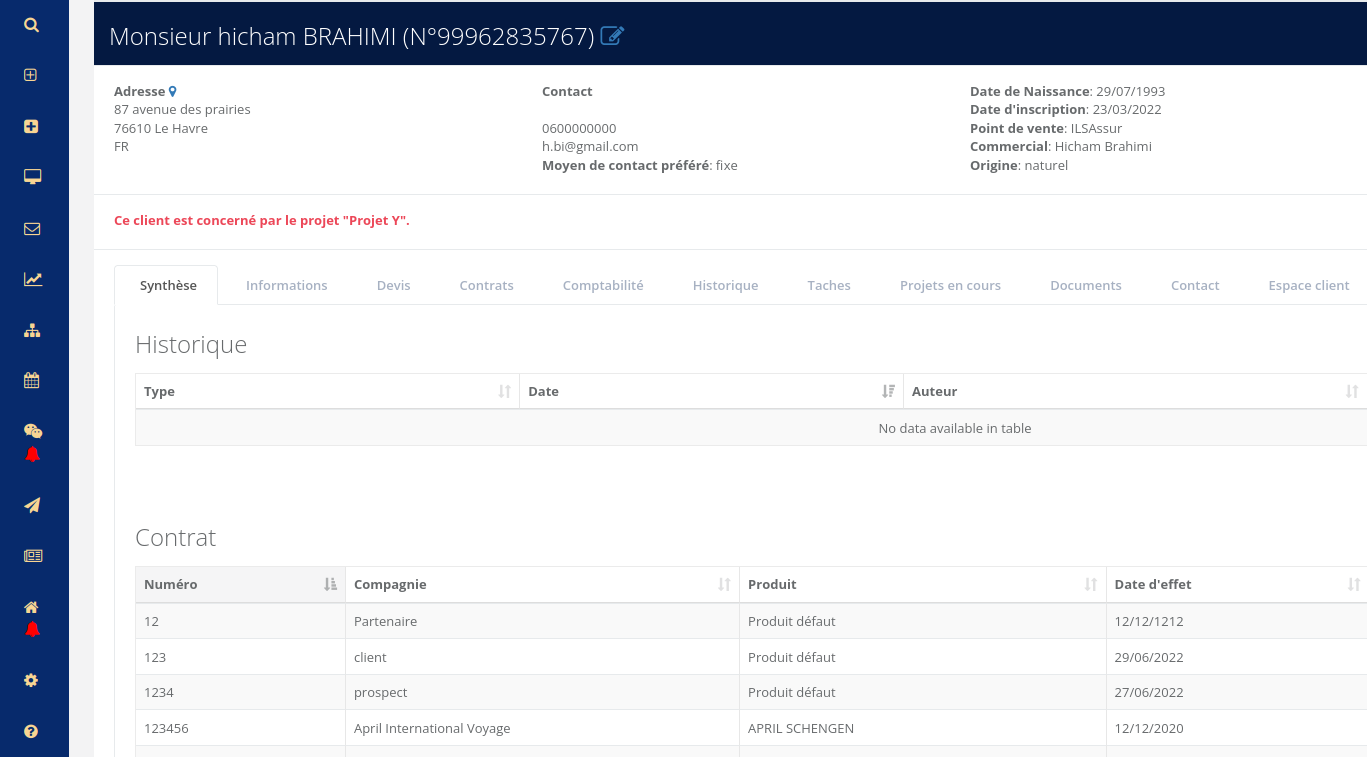Open the line chart statistics icon
The image size is (1367, 757).
[x=32, y=280]
